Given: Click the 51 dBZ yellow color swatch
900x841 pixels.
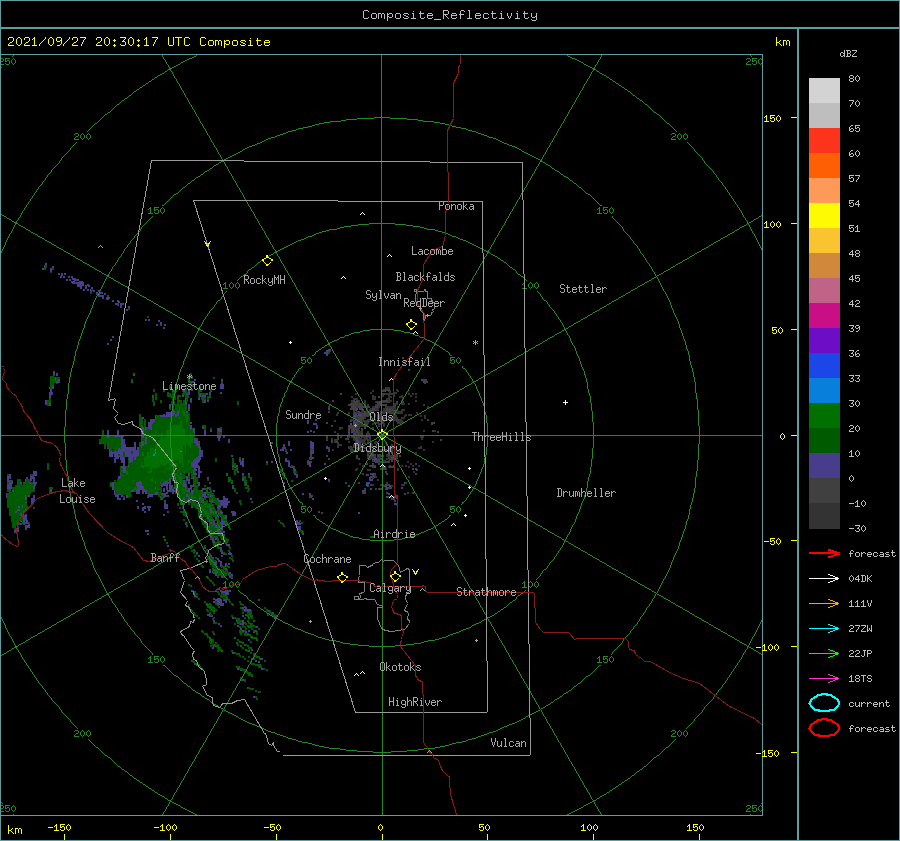Looking at the screenshot, I should [824, 216].
